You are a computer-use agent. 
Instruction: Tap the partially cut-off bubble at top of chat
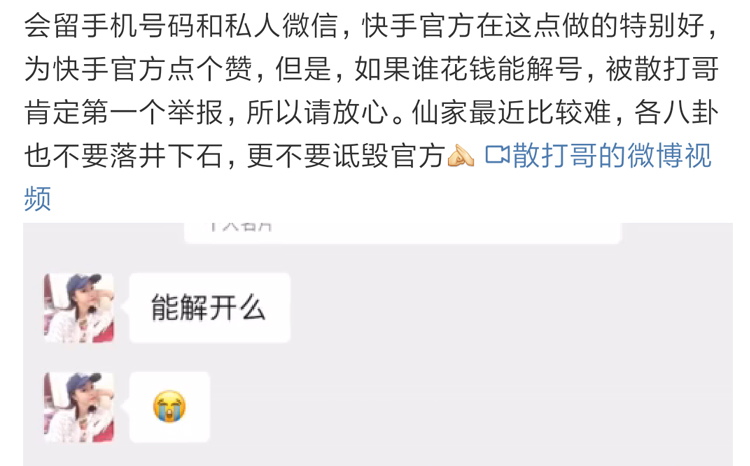click(403, 233)
